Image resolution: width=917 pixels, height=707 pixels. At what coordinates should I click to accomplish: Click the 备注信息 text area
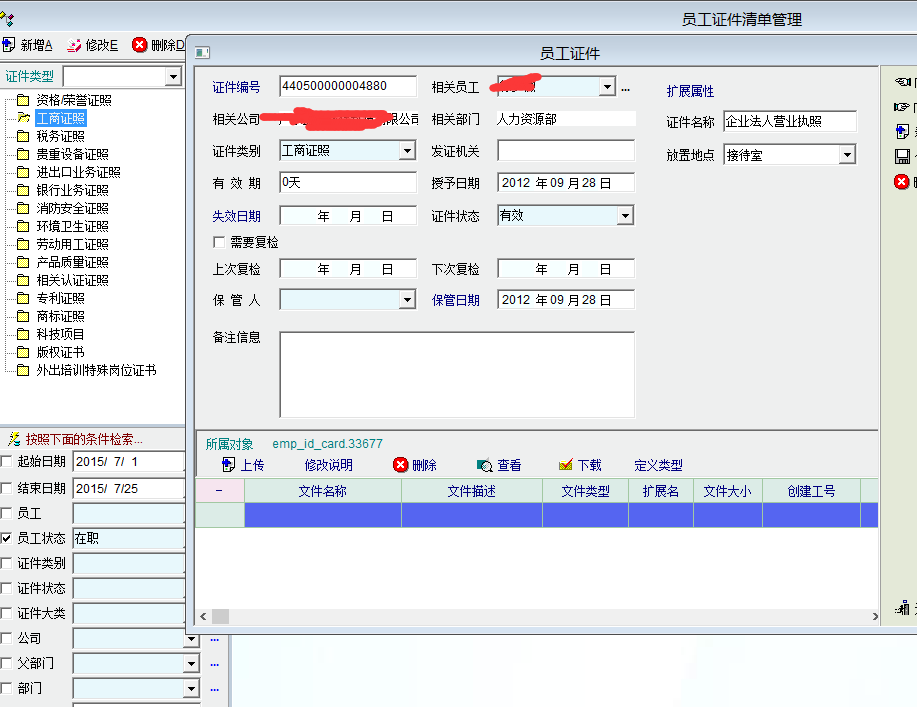click(456, 374)
